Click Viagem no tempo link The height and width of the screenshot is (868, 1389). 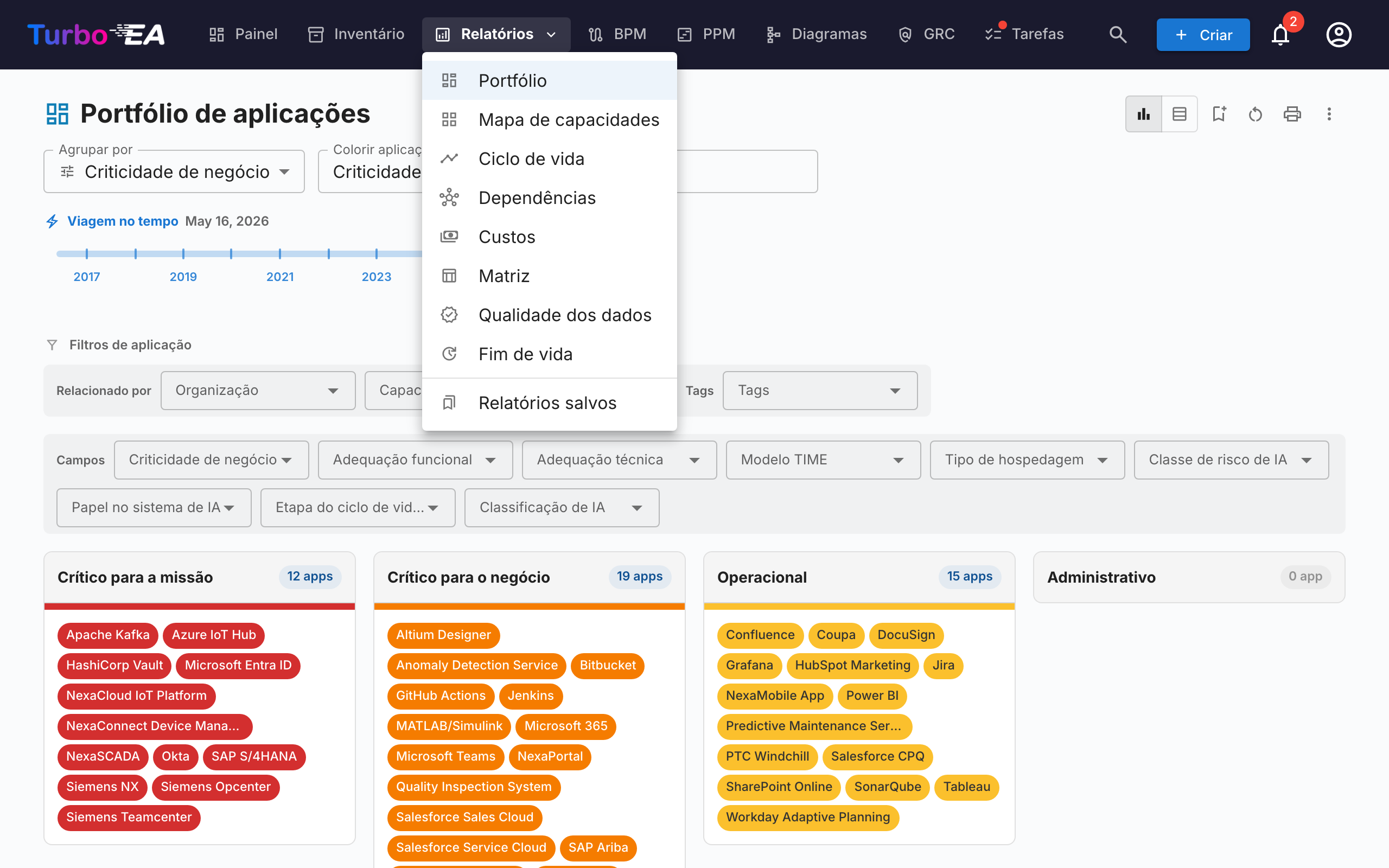[x=123, y=221]
